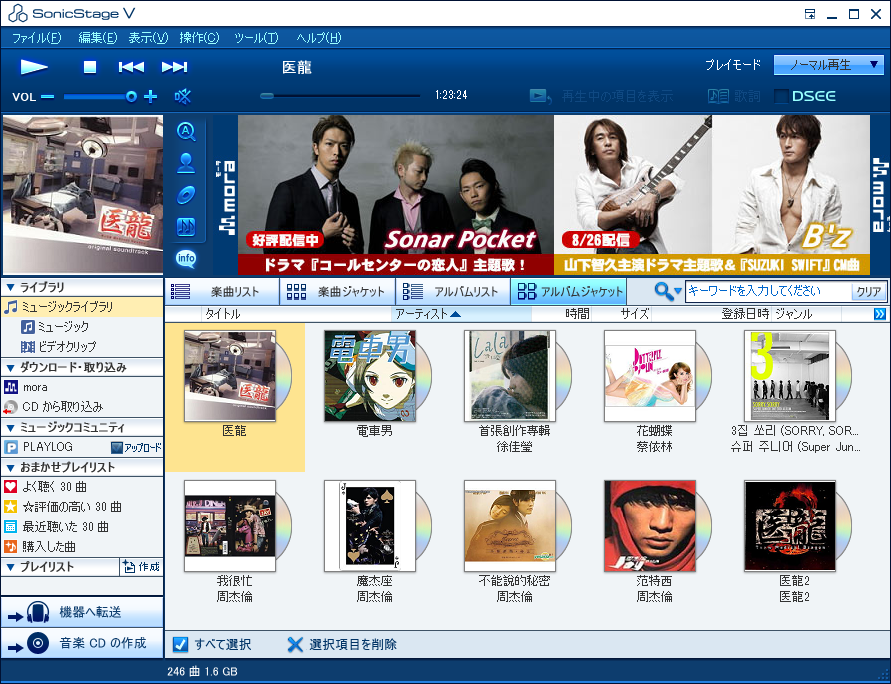Skip to the next track
This screenshot has width=891, height=684.
[x=174, y=67]
